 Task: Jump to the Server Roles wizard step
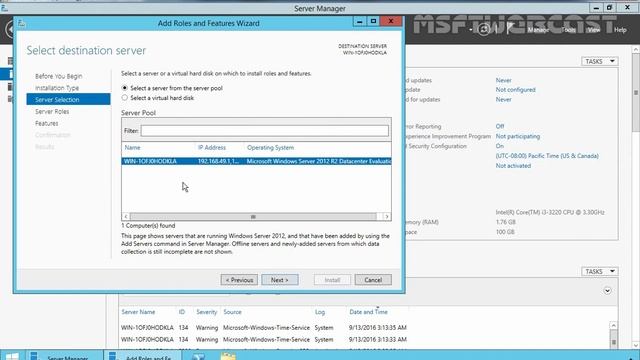52,111
